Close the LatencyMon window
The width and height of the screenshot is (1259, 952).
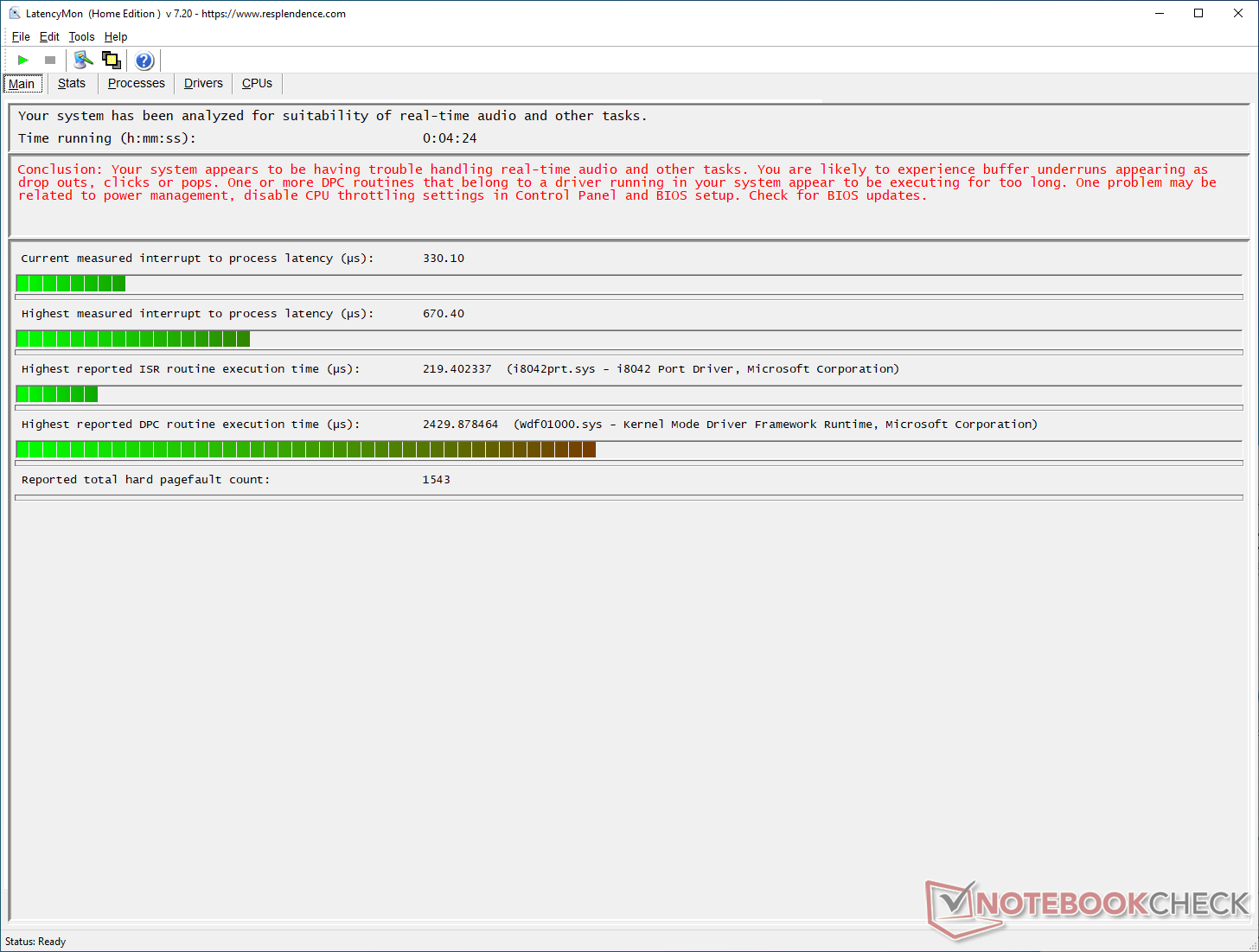[x=1238, y=13]
